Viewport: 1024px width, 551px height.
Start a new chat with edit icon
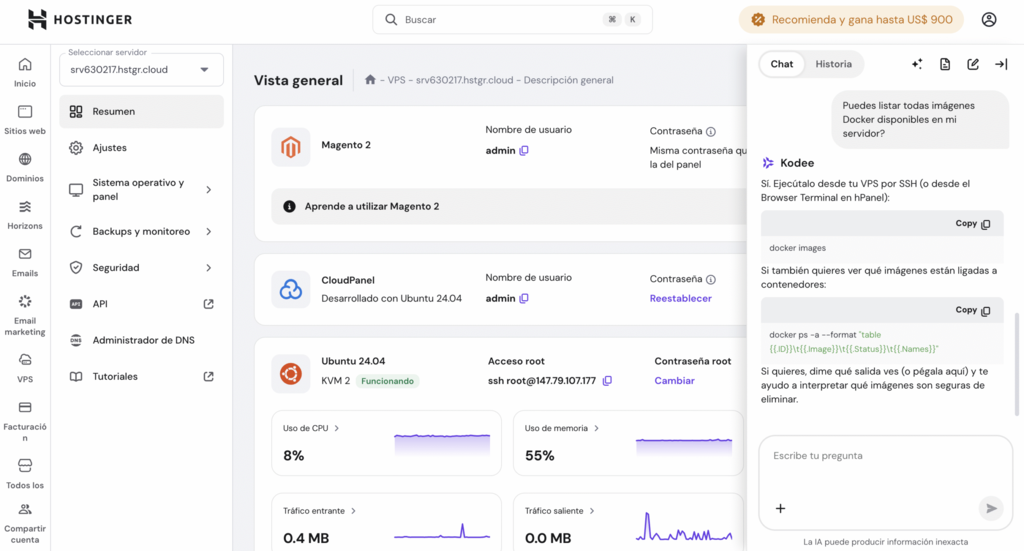point(973,64)
